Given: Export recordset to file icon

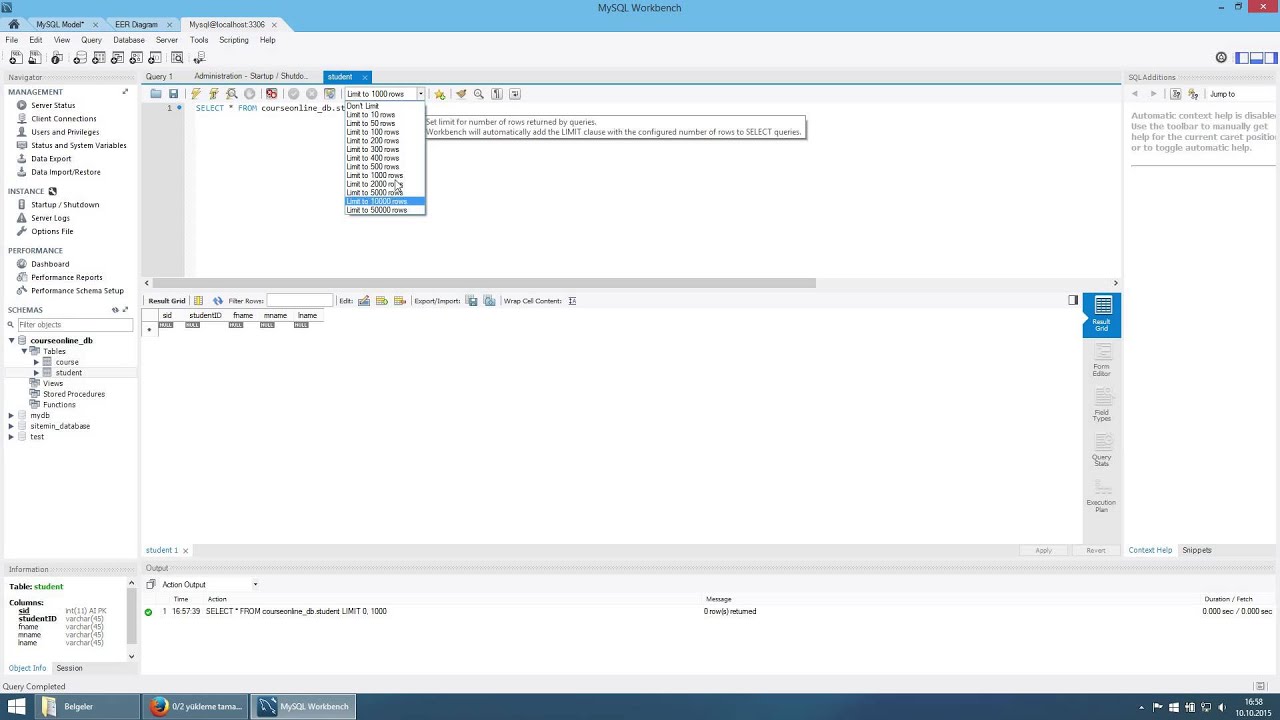Looking at the screenshot, I should coord(472,301).
